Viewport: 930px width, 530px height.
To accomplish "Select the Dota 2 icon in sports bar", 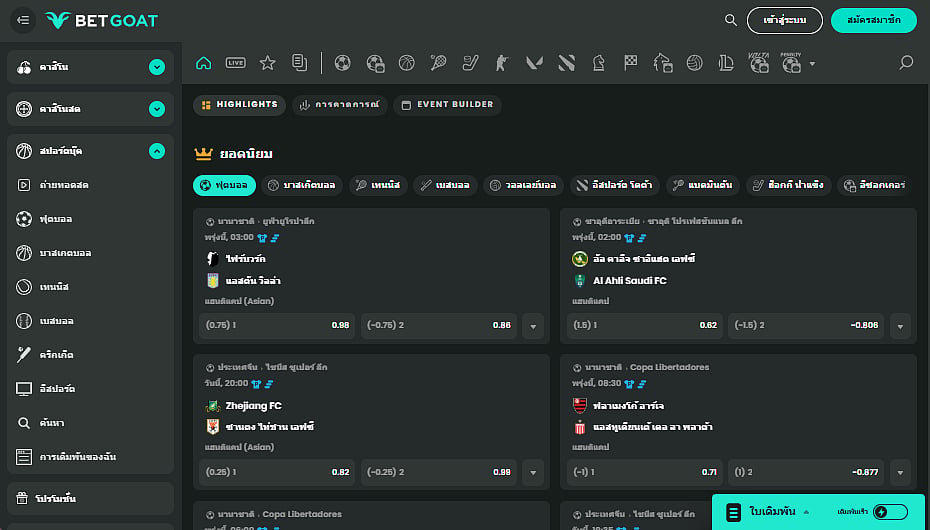I will coord(566,63).
